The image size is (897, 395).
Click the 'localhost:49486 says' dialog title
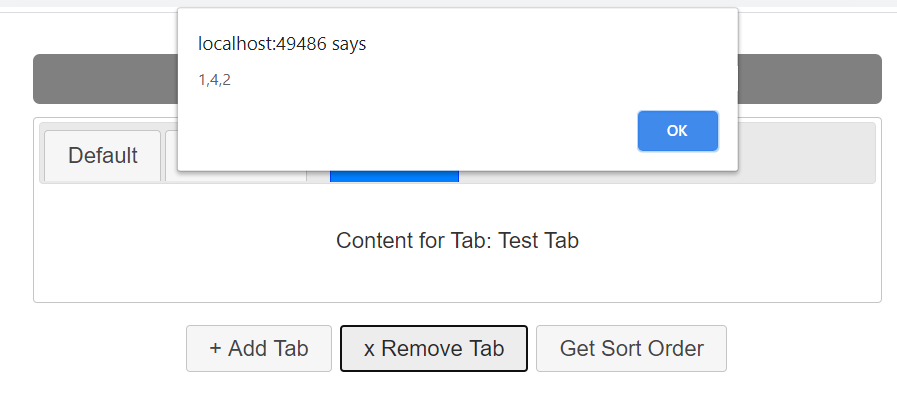(282, 44)
